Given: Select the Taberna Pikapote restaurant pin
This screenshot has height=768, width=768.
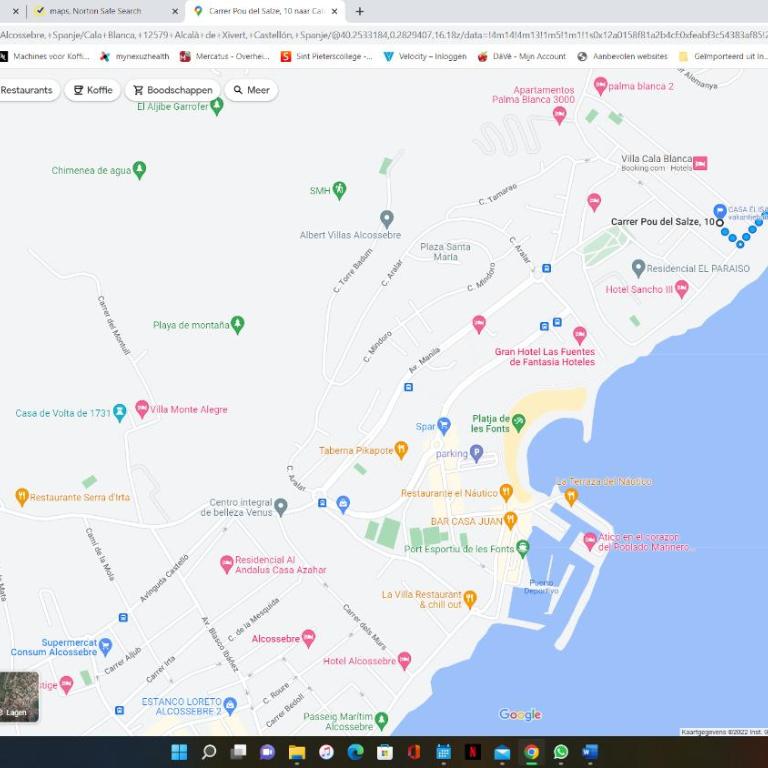Looking at the screenshot, I should pyautogui.click(x=401, y=450).
